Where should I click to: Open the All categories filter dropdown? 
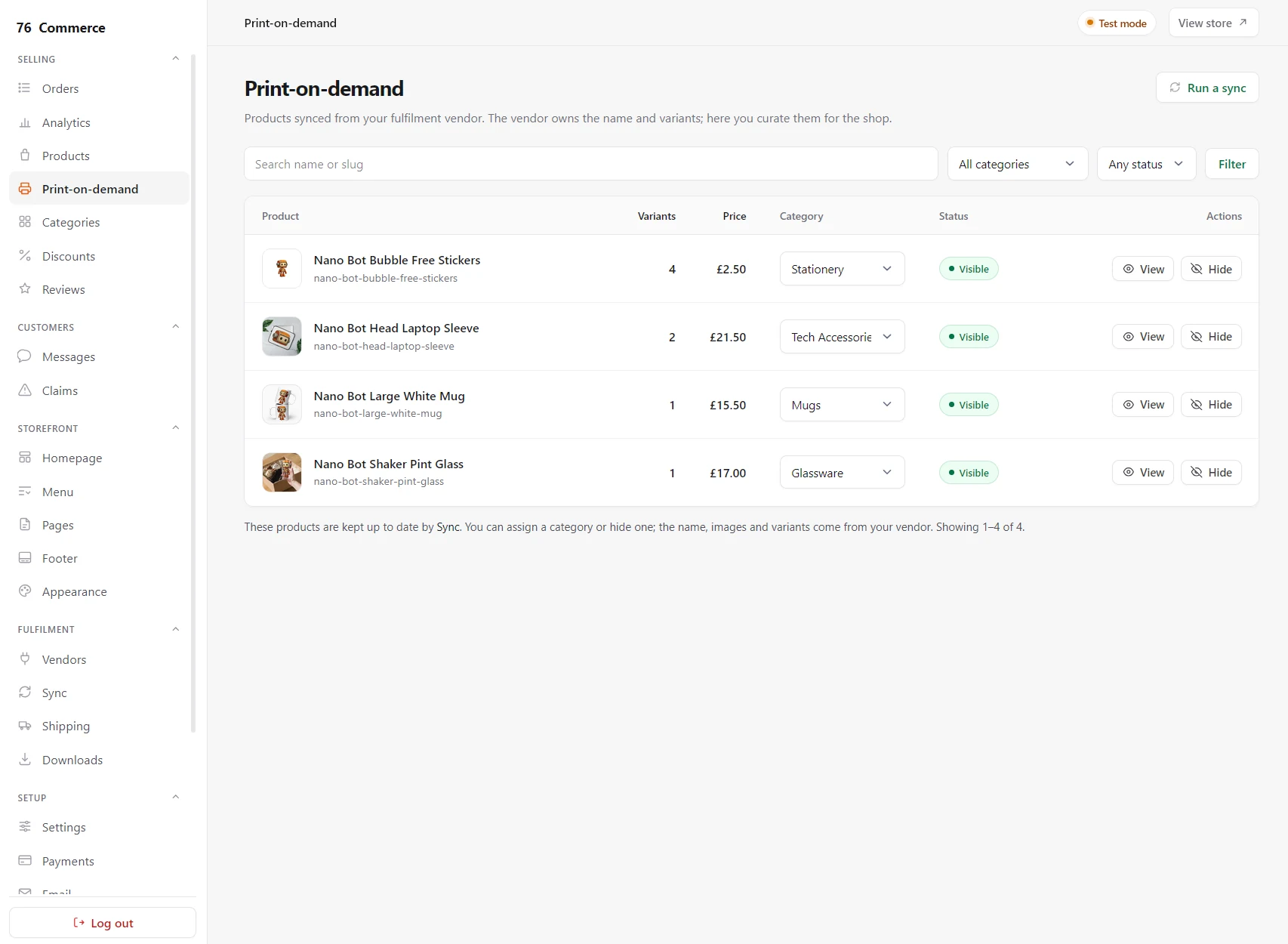[1018, 164]
